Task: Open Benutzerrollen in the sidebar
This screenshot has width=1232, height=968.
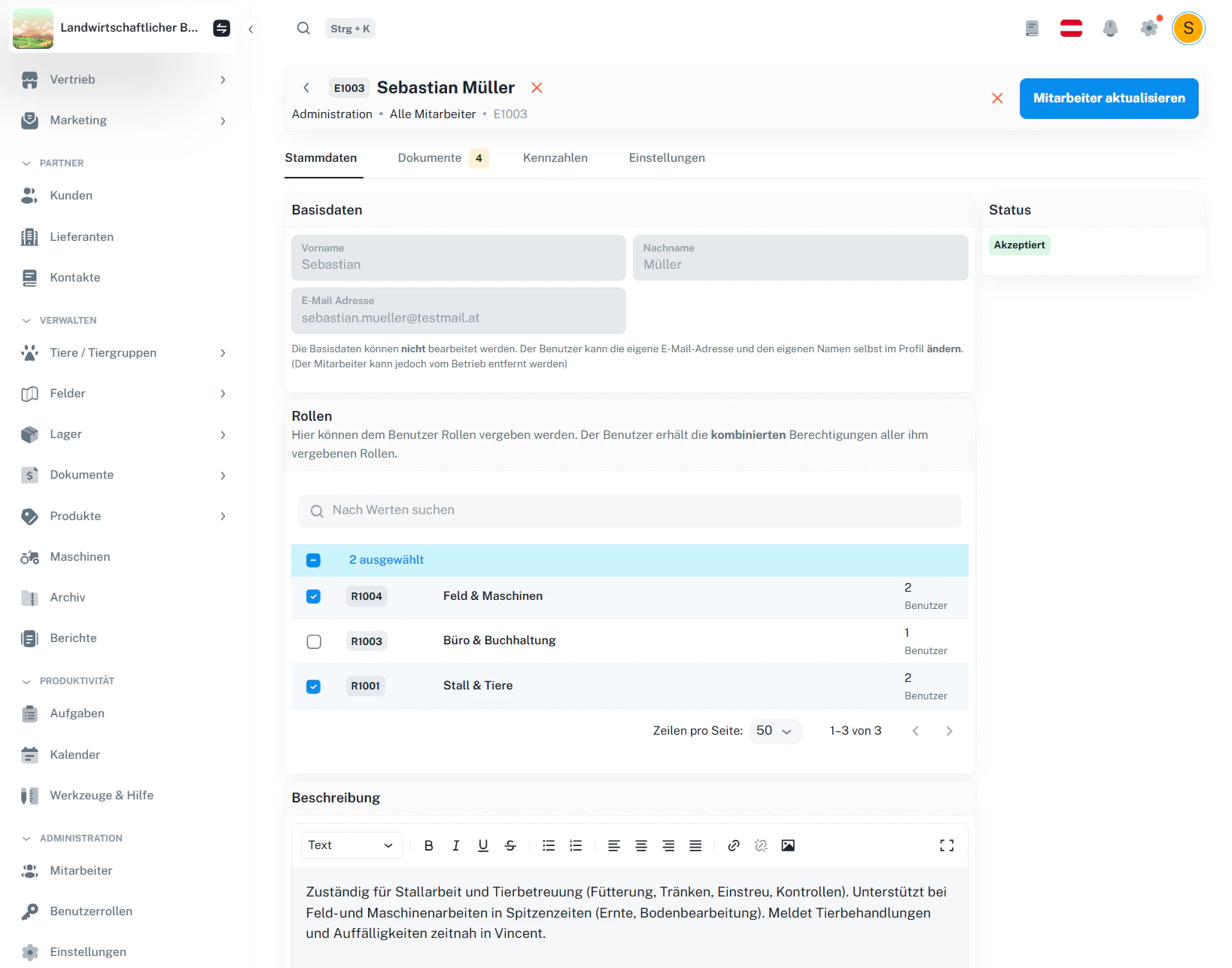Action: coord(125,912)
